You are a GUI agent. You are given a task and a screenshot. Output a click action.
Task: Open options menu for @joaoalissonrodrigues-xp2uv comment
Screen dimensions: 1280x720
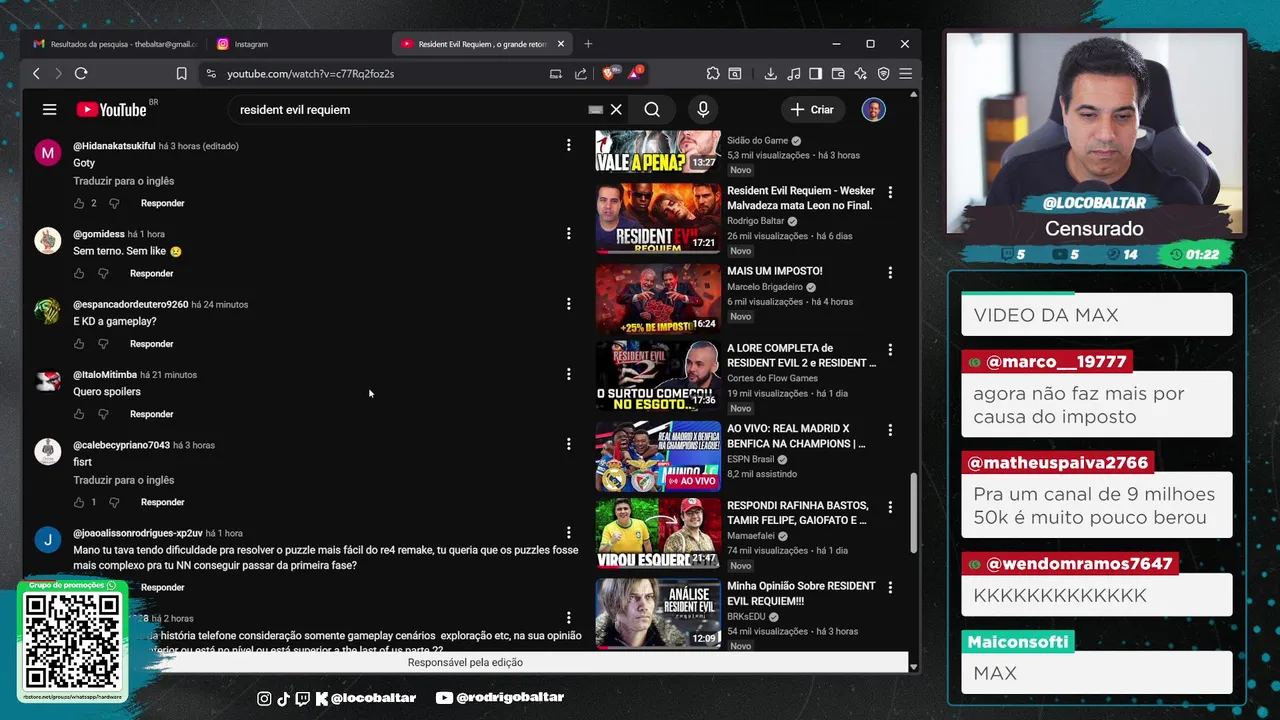coord(568,532)
